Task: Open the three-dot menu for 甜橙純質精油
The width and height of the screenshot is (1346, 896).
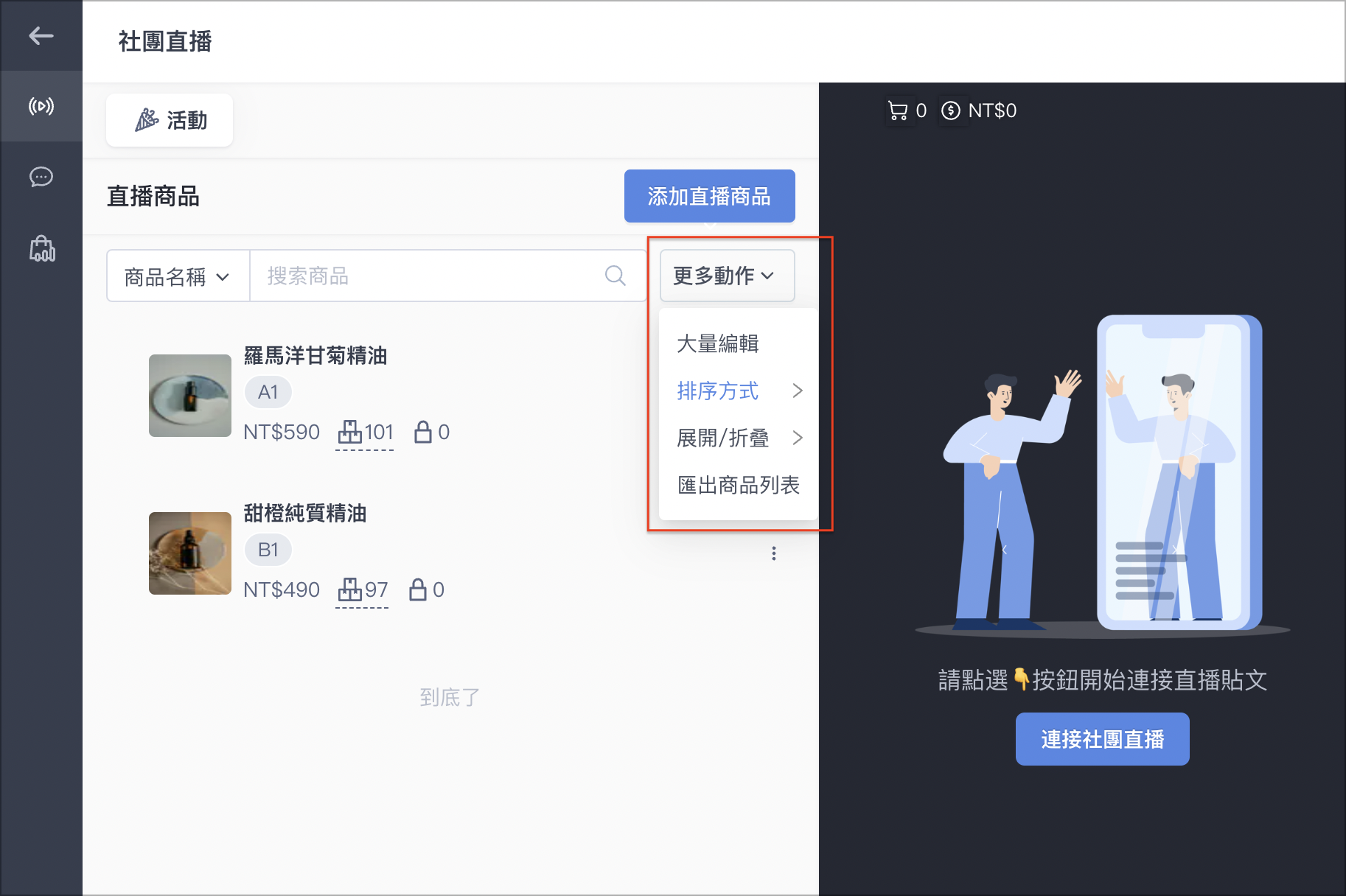Action: (x=773, y=553)
